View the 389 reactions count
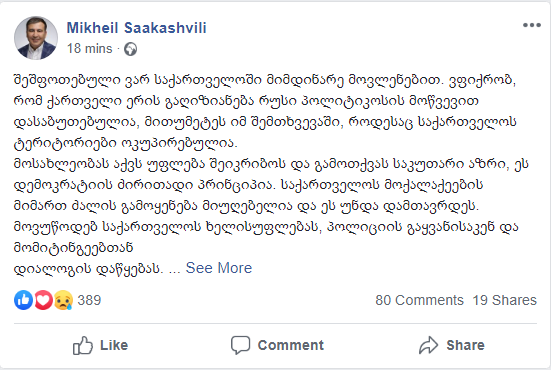Image resolution: width=551 pixels, height=370 pixels. tap(89, 300)
